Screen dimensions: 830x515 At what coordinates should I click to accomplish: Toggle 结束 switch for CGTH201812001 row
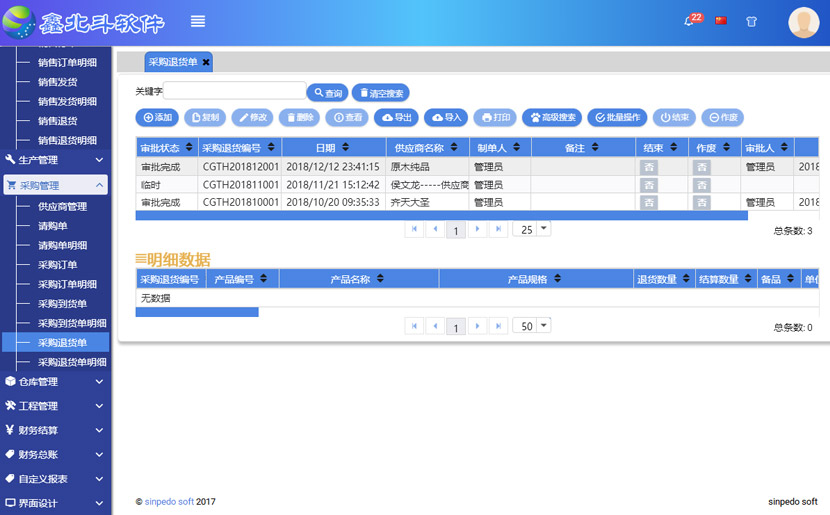[x=649, y=167]
